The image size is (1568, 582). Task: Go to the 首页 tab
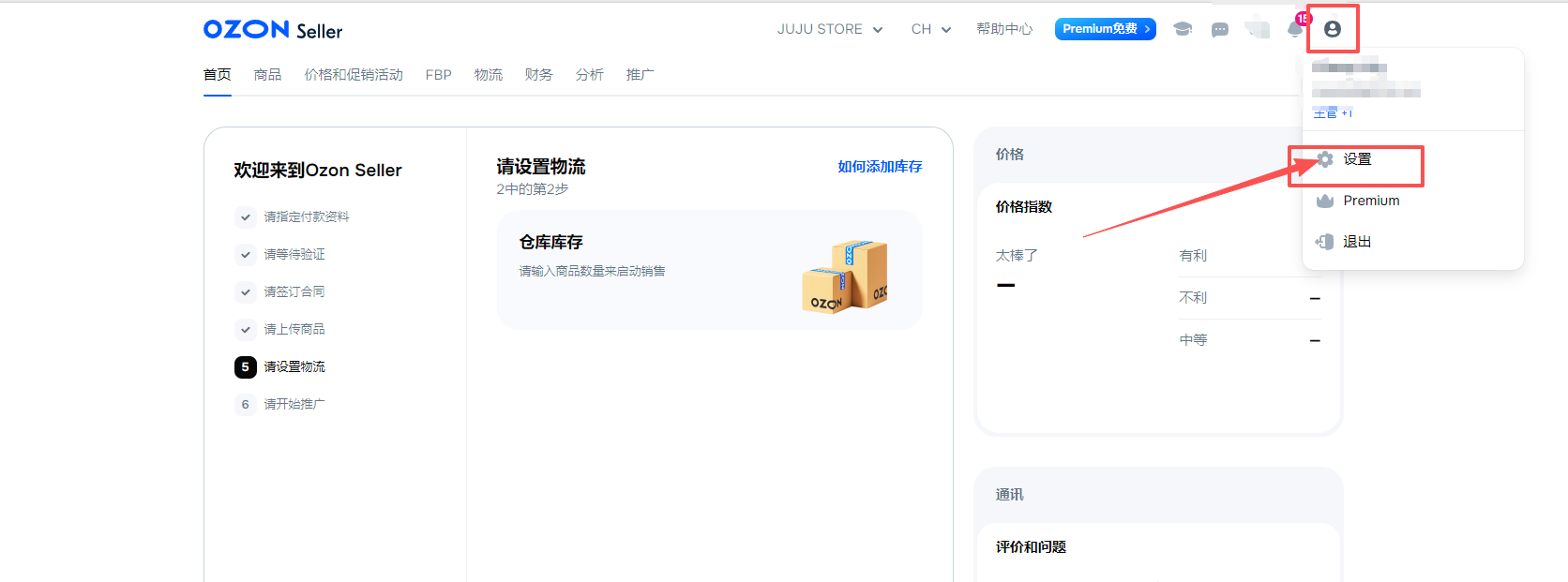click(x=218, y=75)
